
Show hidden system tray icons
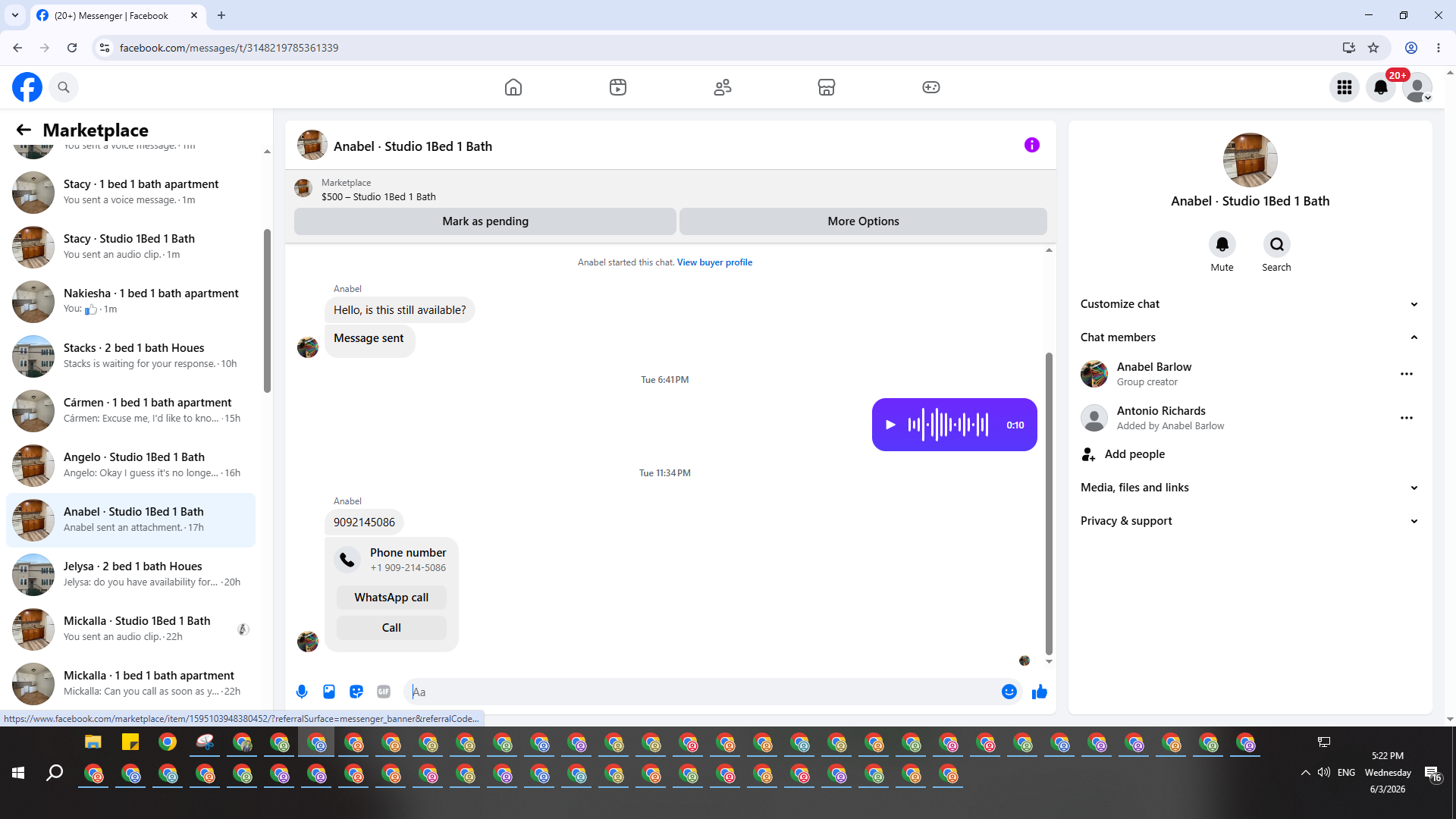(1305, 773)
